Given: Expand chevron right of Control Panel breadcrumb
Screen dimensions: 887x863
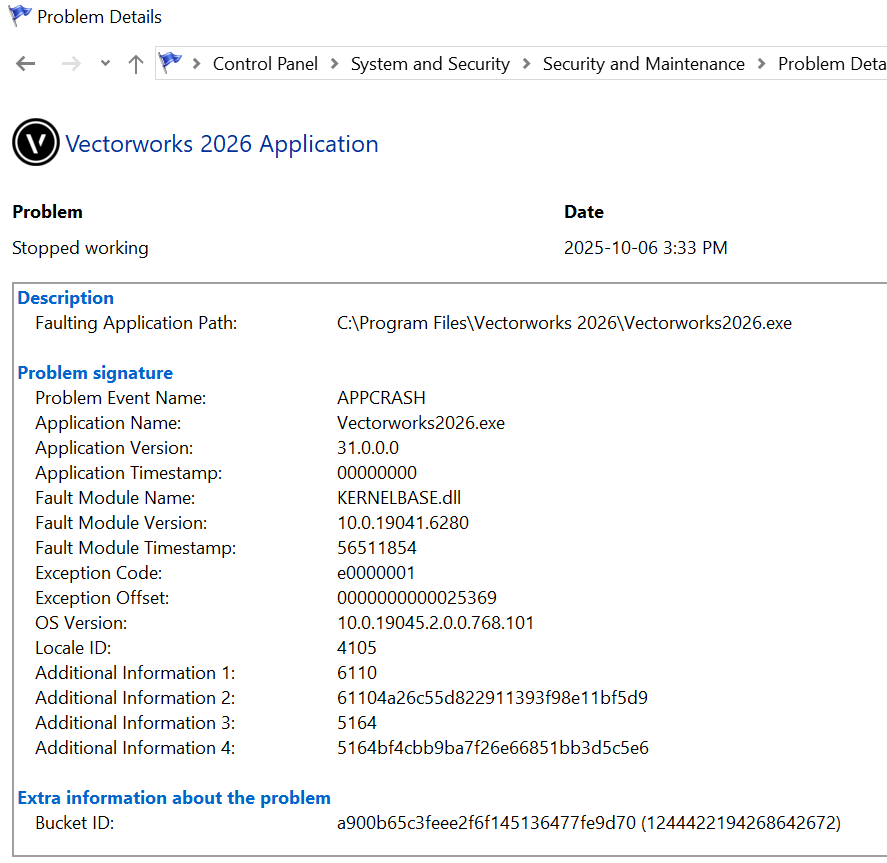Looking at the screenshot, I should coord(334,64).
